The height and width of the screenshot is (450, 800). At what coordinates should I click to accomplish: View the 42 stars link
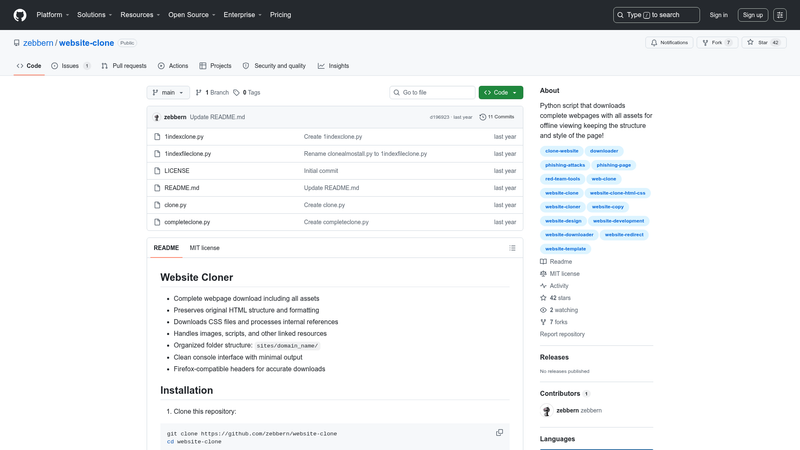click(x=555, y=298)
